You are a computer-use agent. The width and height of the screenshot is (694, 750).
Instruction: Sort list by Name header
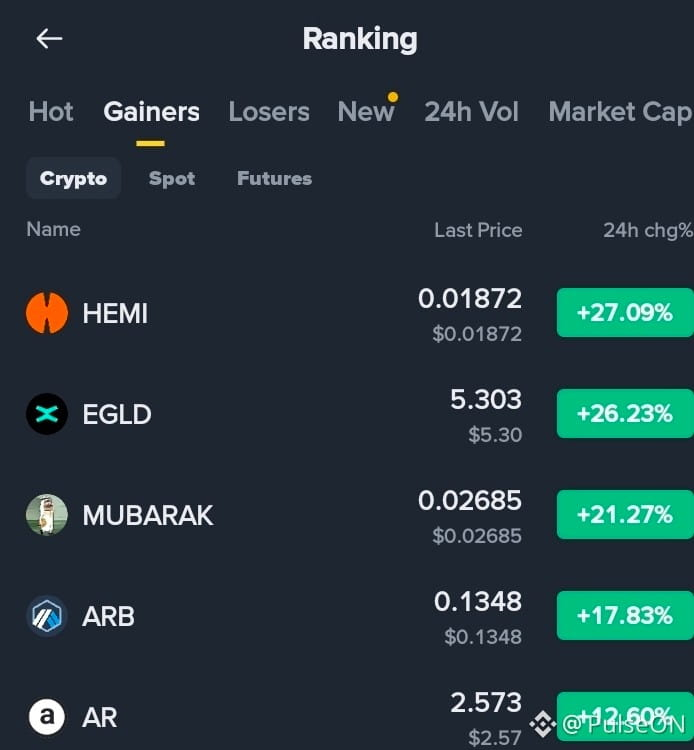click(x=53, y=229)
